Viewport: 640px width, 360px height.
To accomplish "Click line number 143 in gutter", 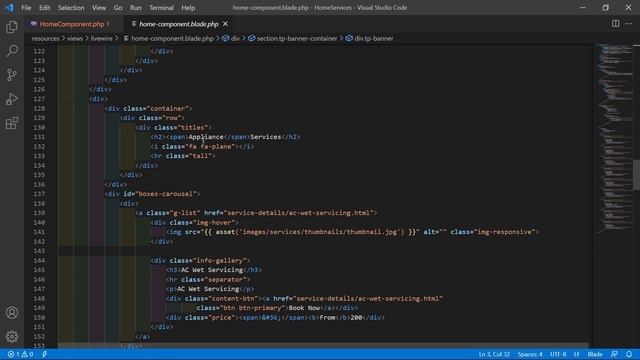I will [39, 251].
